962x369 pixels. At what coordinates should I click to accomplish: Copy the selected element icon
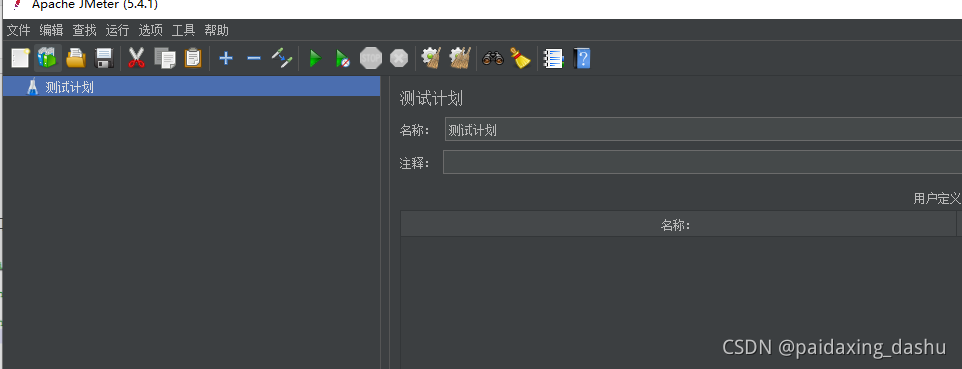tap(164, 59)
